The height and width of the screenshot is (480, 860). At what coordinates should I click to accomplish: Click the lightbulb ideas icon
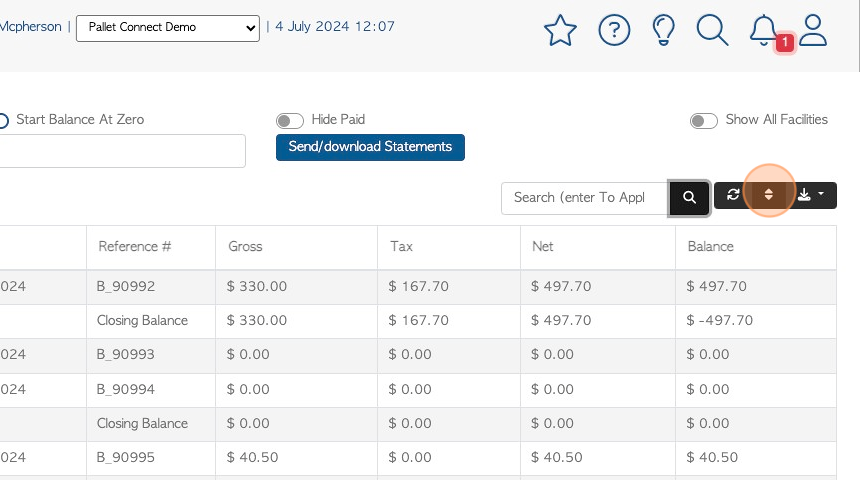click(x=663, y=30)
